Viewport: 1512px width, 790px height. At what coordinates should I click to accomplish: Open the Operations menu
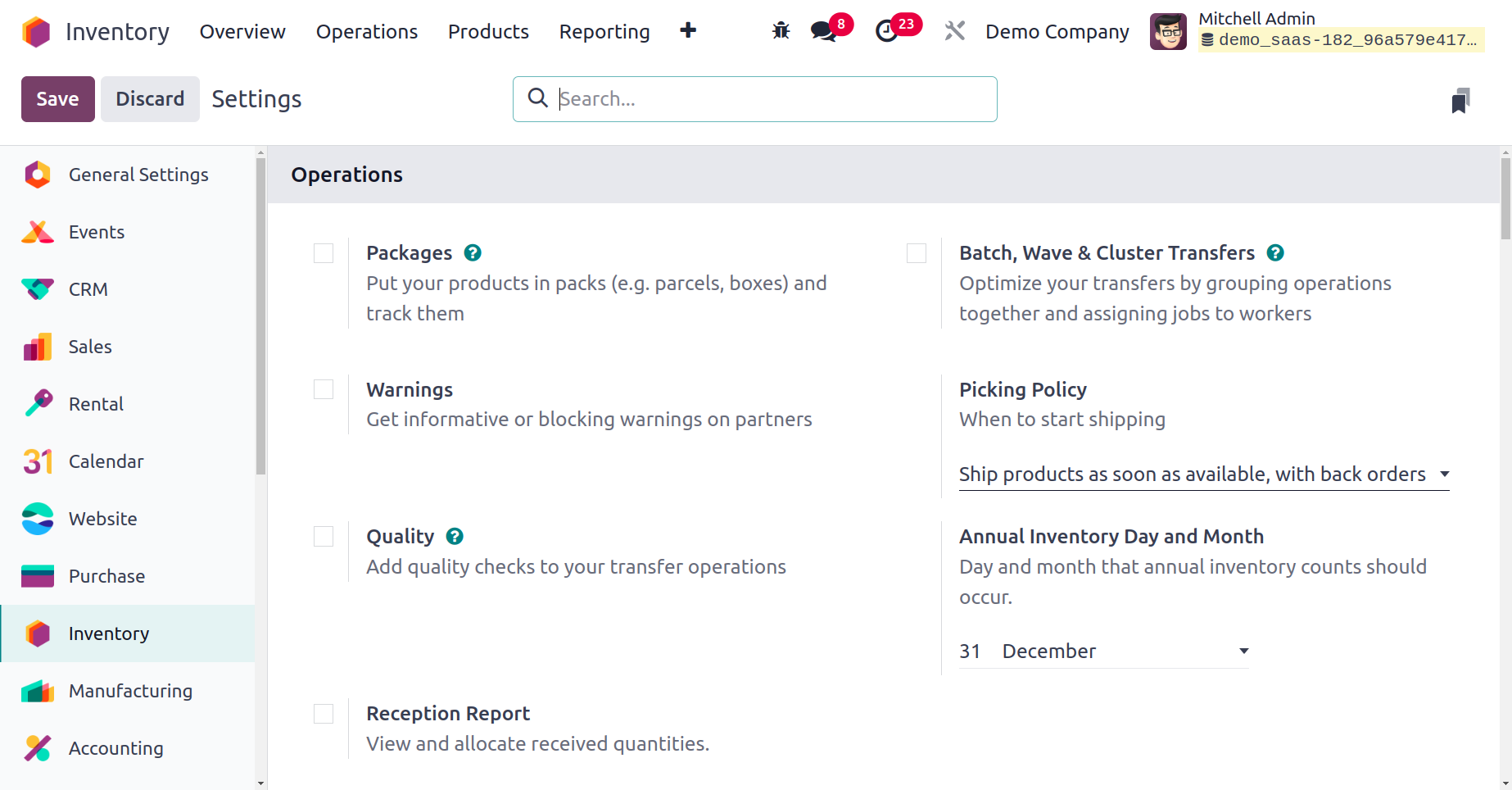click(367, 32)
